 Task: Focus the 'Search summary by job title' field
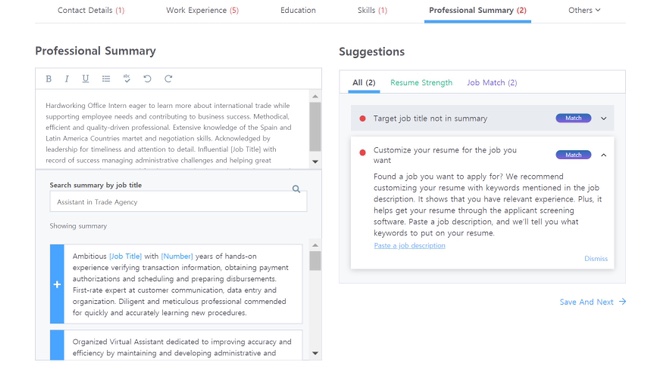pos(178,202)
